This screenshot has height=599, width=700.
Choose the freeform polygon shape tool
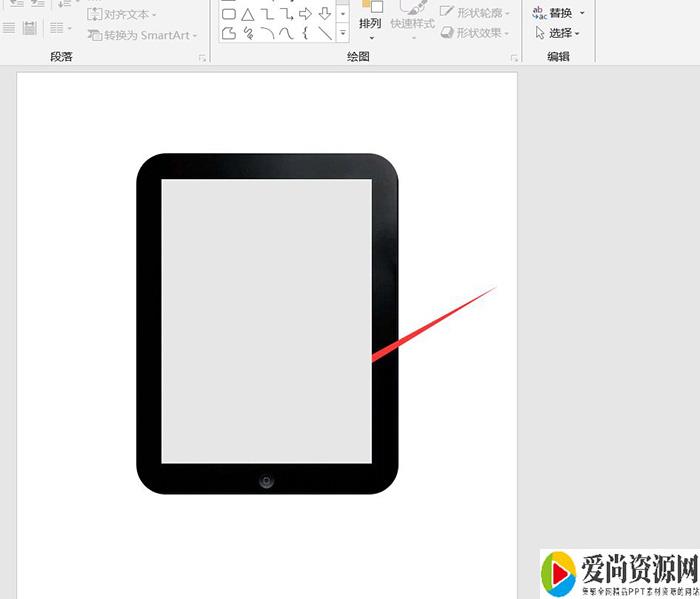click(229, 33)
